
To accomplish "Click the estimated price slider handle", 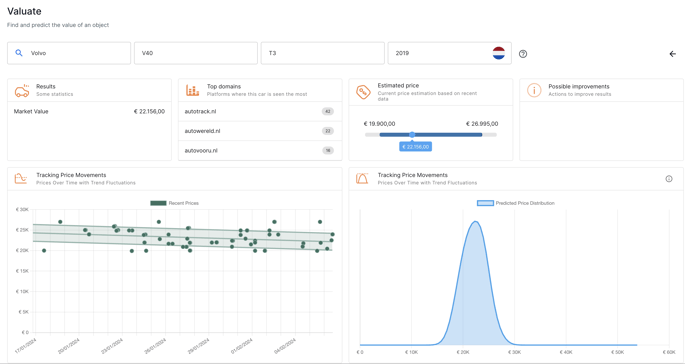I will click(412, 135).
